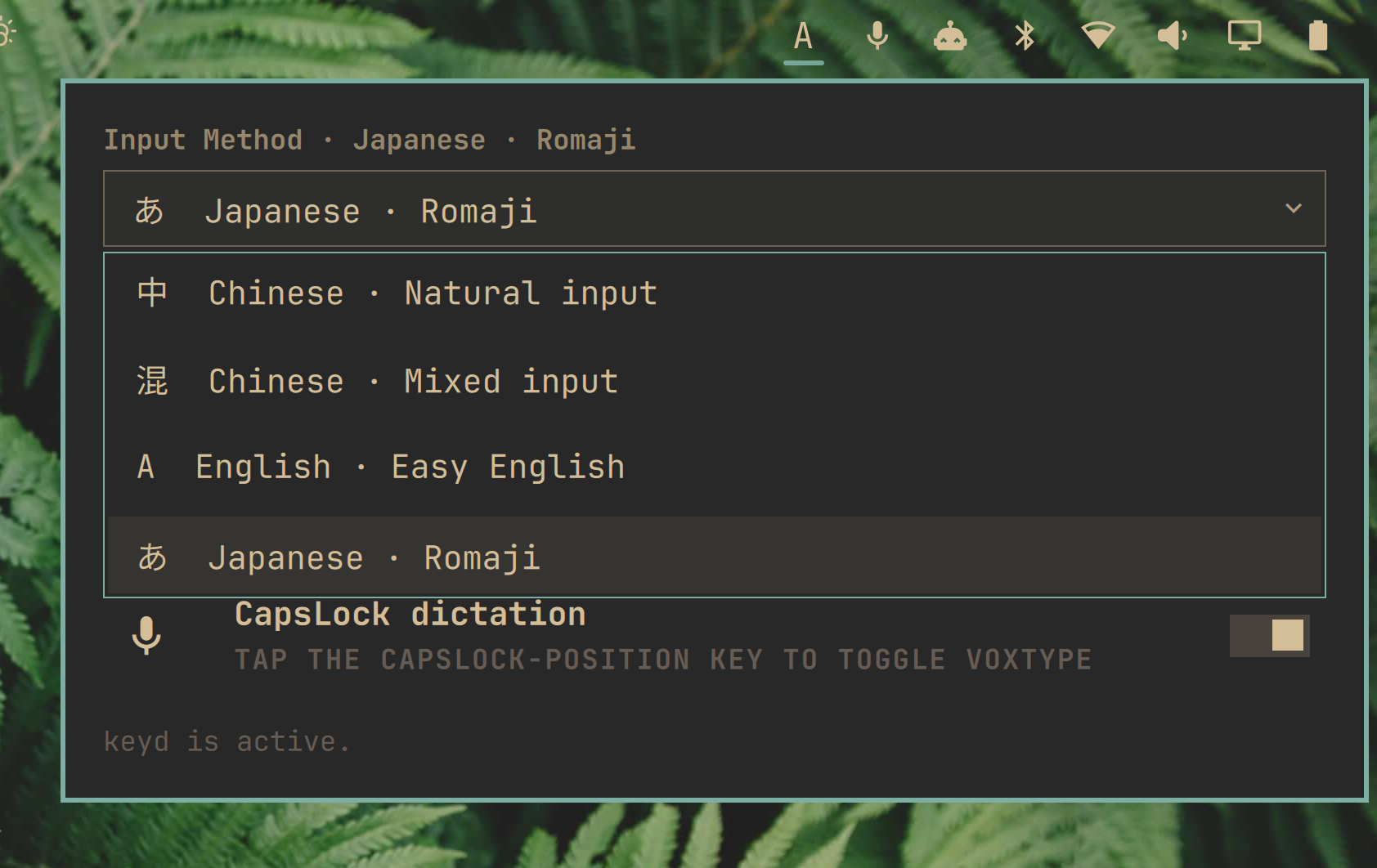Viewport: 1377px width, 868px height.
Task: Click the volume speaker icon
Action: click(1172, 36)
